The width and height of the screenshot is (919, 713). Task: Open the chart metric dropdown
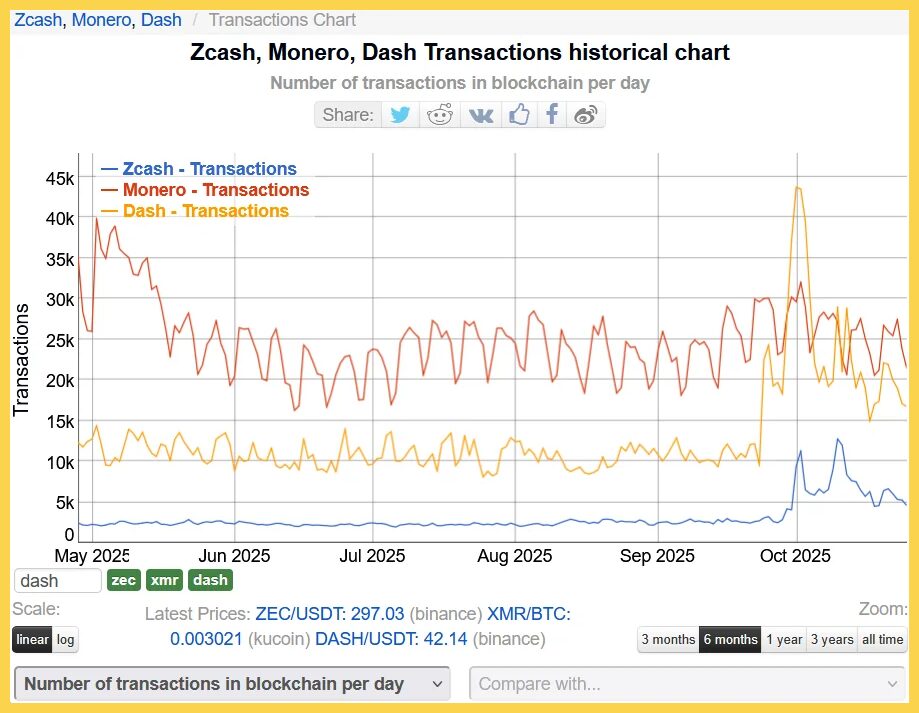[x=231, y=684]
